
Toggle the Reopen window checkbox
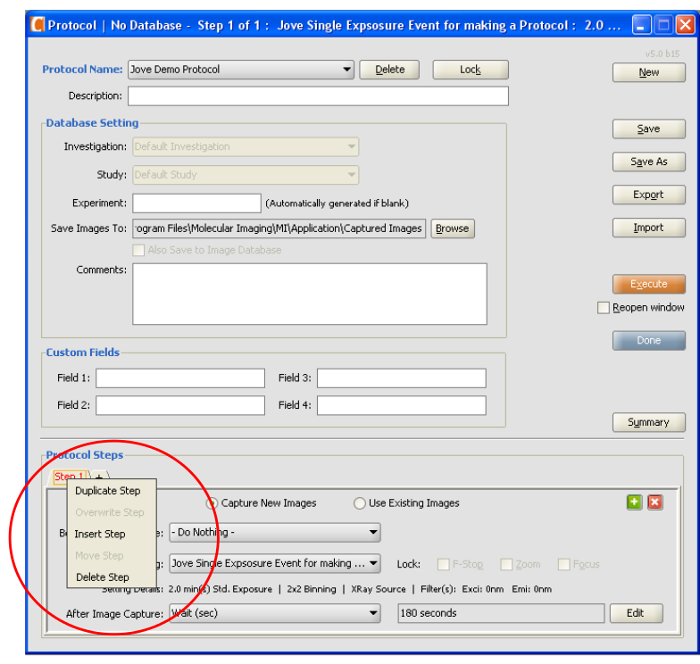point(603,308)
